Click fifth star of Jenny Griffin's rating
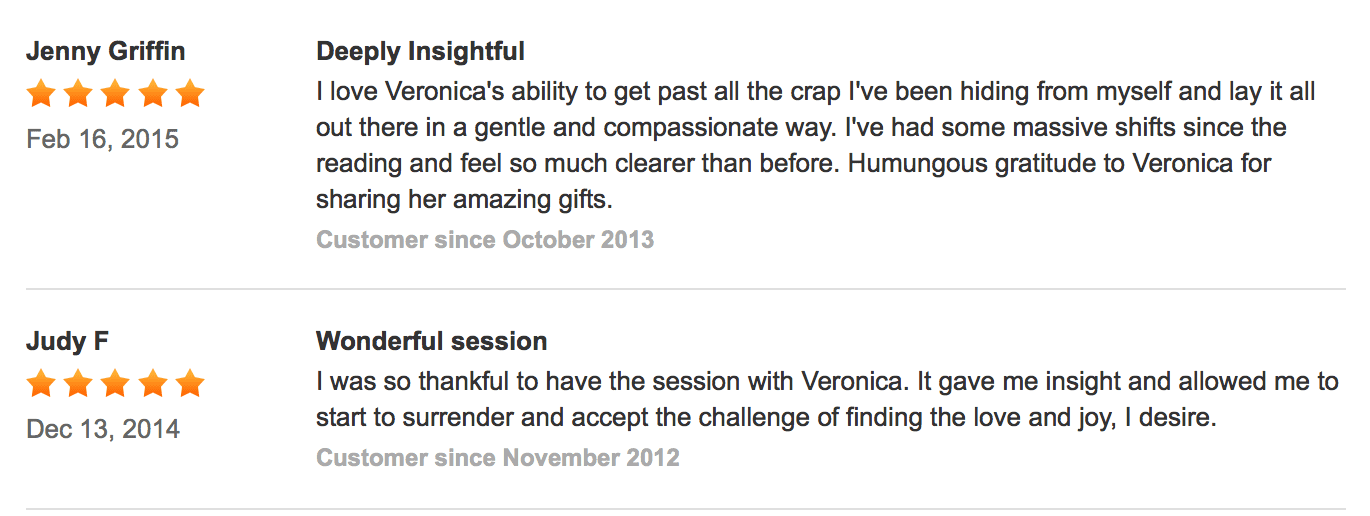Viewport: 1370px width, 516px height. 189,95
